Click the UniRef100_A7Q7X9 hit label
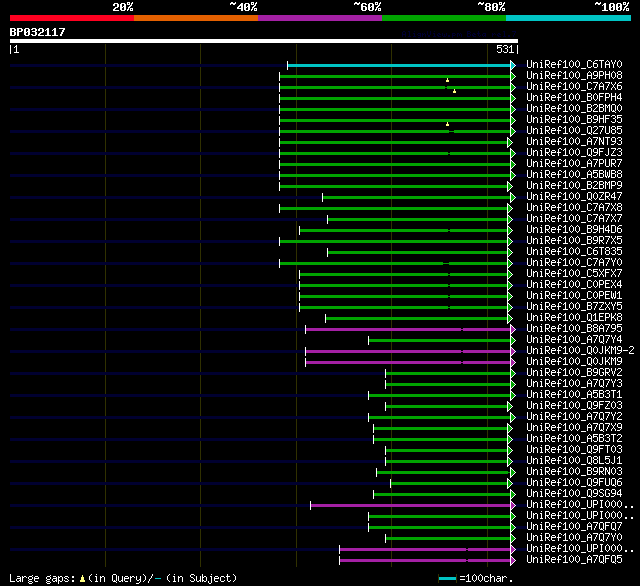This screenshot has height=586, width=640. pos(574,428)
